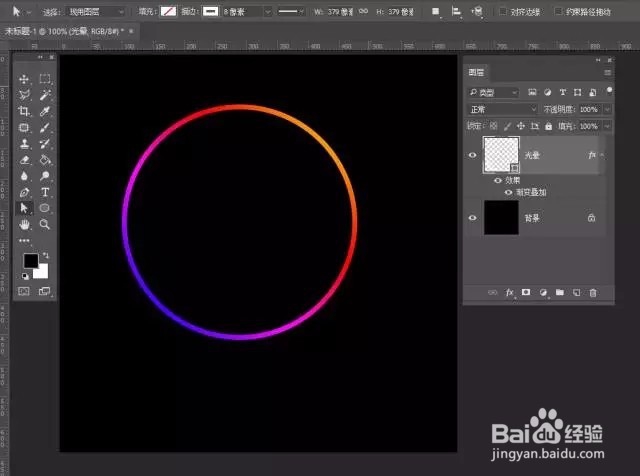
Task: Open the fill color swatch in options bar
Action: click(168, 11)
